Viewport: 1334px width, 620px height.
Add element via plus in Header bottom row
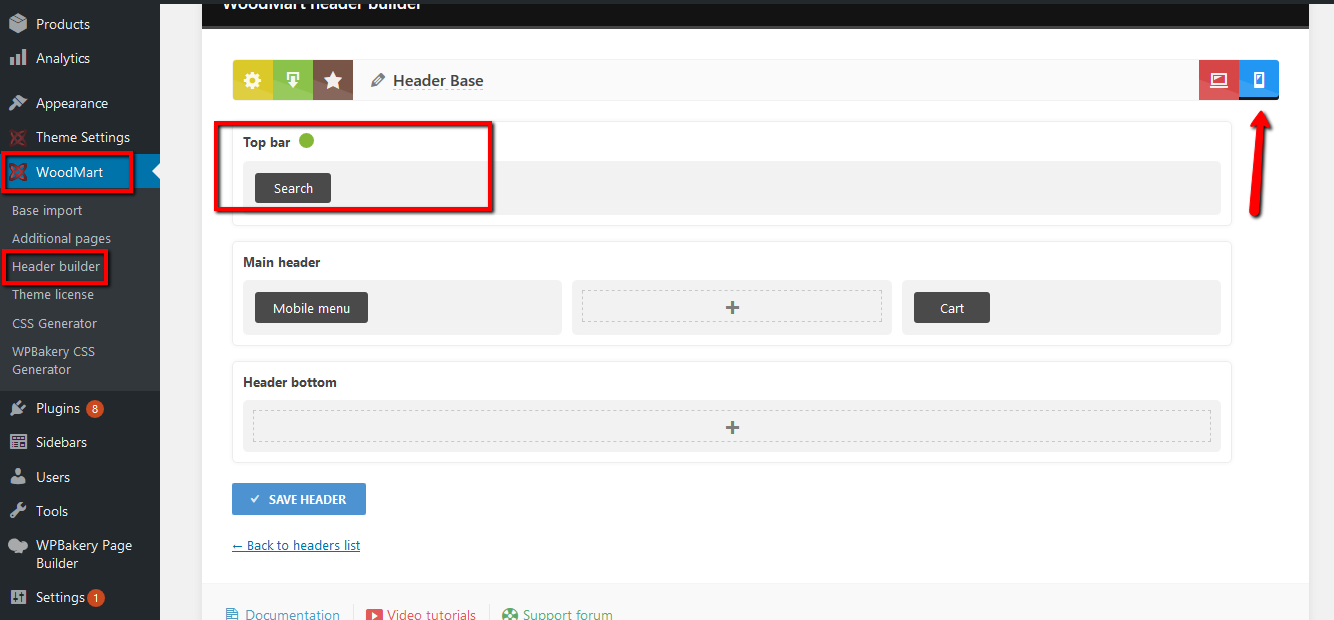click(x=732, y=427)
